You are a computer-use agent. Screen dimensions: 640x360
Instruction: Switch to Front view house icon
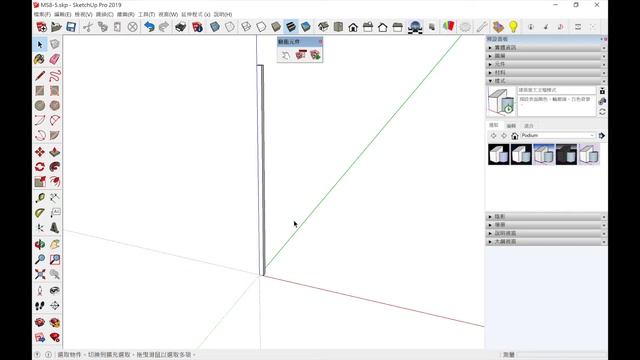[353, 27]
